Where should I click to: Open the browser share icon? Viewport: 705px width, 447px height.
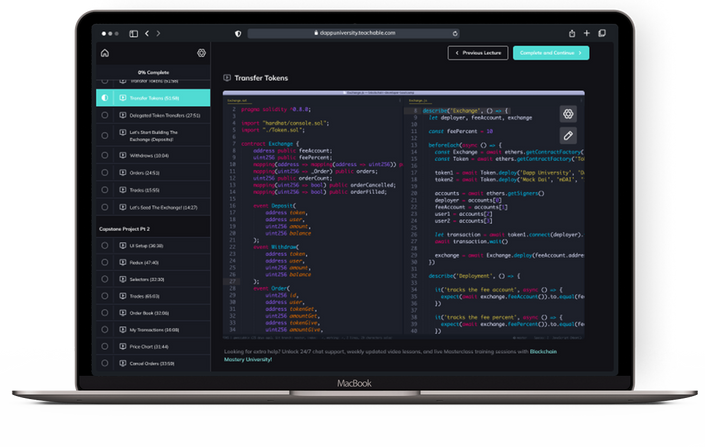tap(572, 33)
